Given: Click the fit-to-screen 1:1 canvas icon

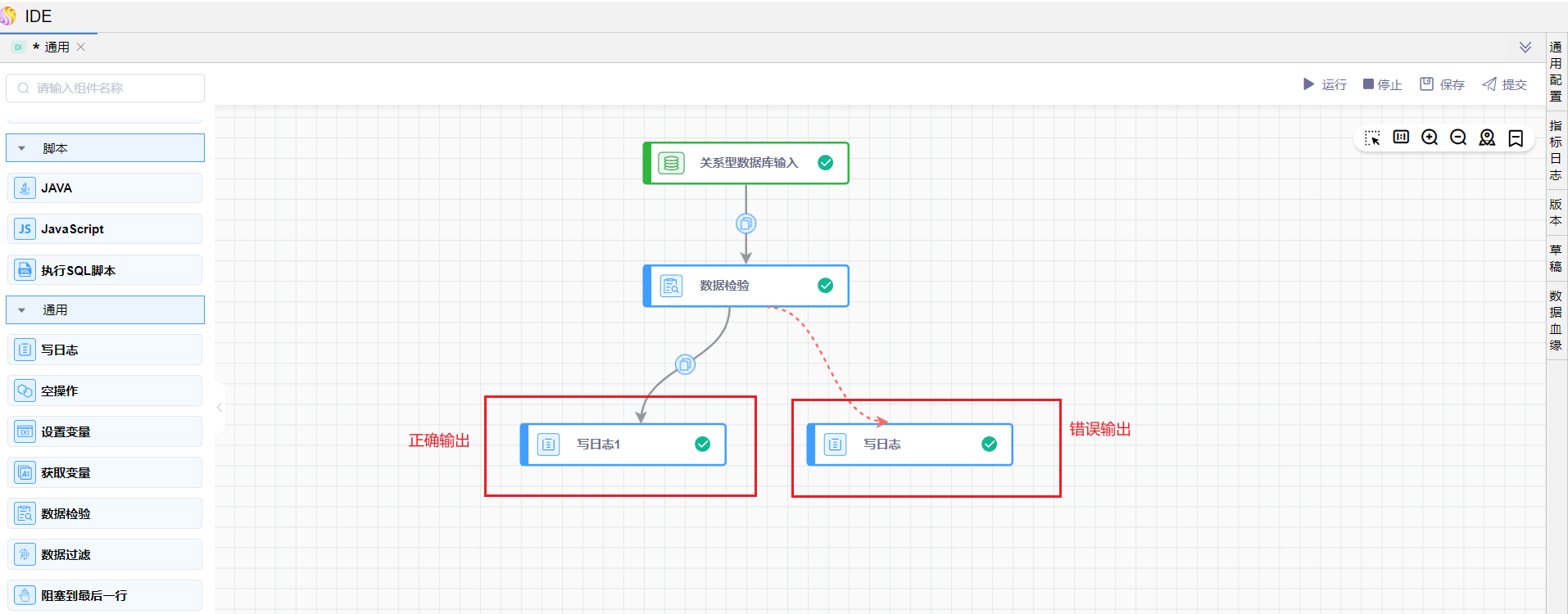Looking at the screenshot, I should pos(1401,138).
